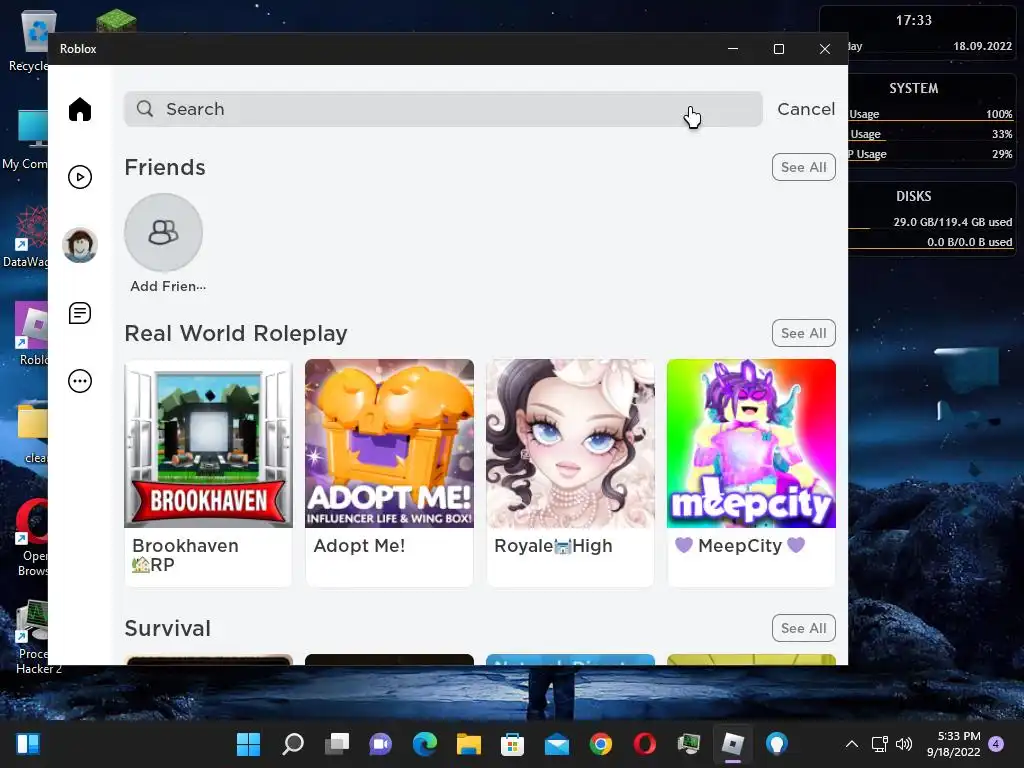Click the Add Friends circle icon
Screen dimensions: 1024x768
click(x=163, y=232)
